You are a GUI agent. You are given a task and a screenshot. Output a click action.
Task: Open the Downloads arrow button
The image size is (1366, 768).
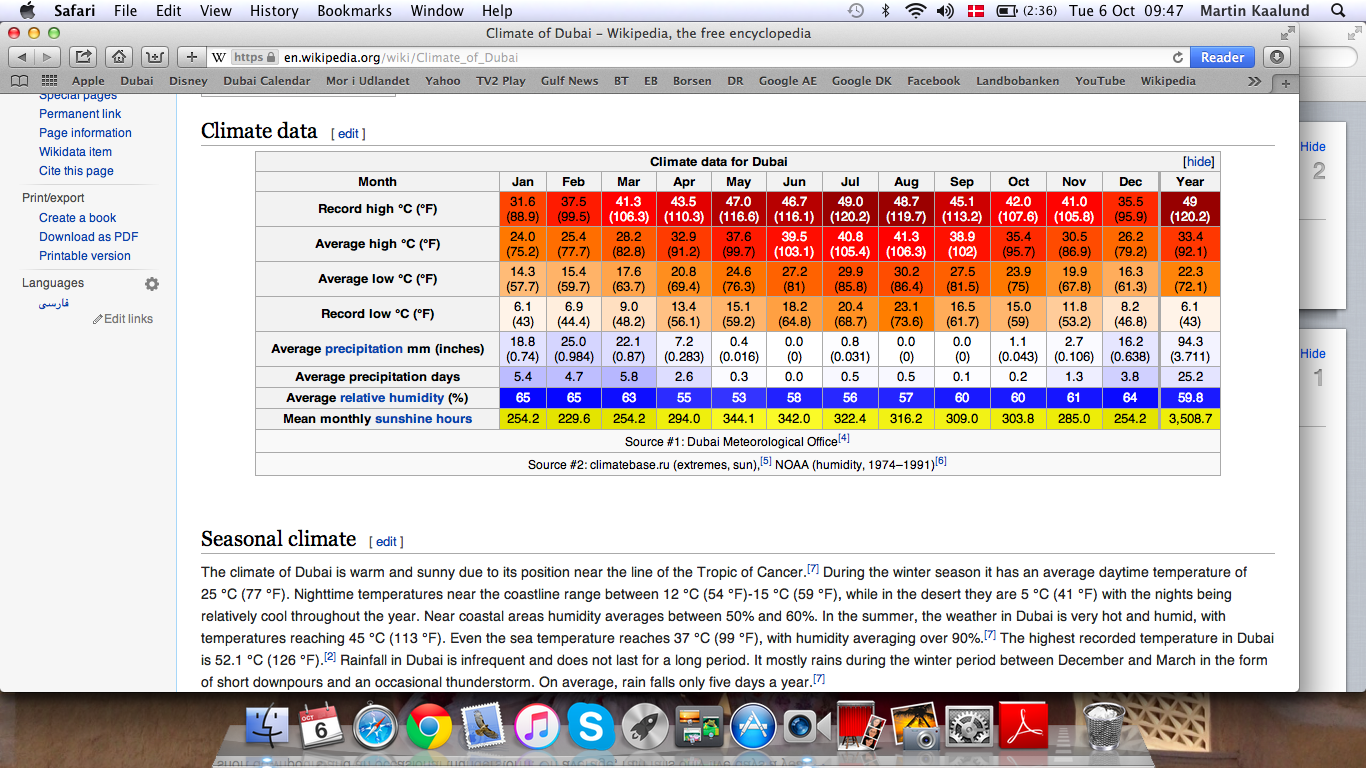coord(1276,57)
